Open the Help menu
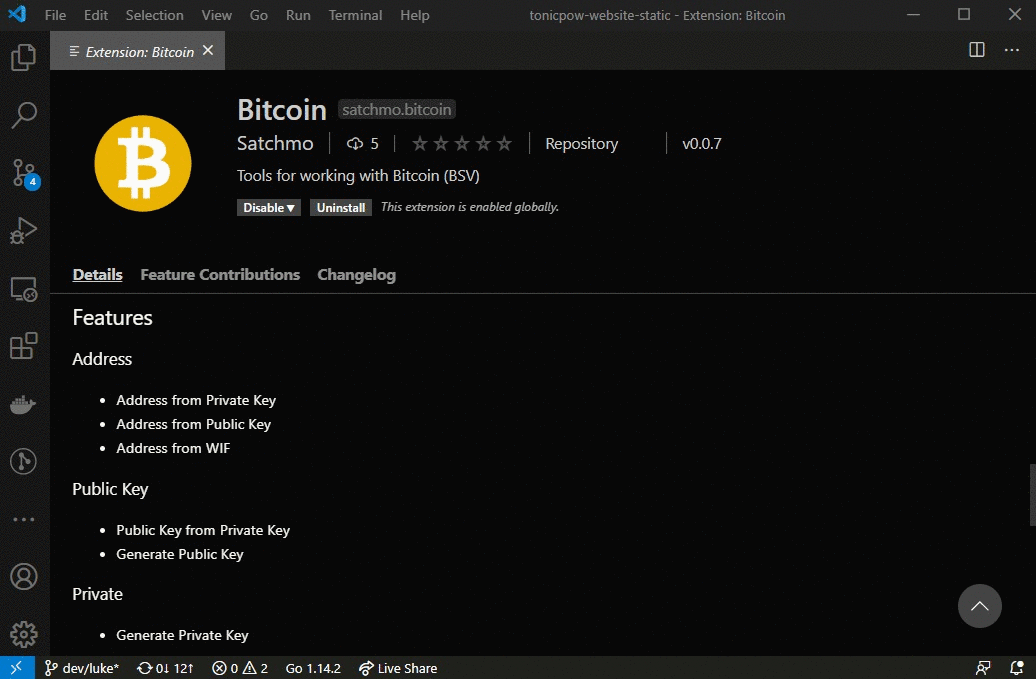Screen dimensions: 1036x679 pos(414,15)
